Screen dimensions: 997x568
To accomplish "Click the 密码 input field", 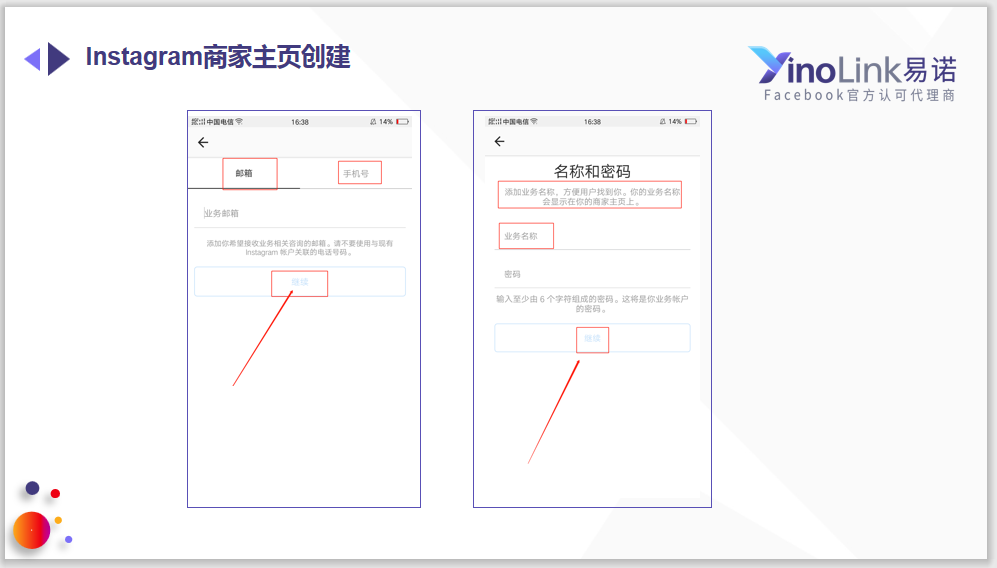I will click(x=592, y=274).
